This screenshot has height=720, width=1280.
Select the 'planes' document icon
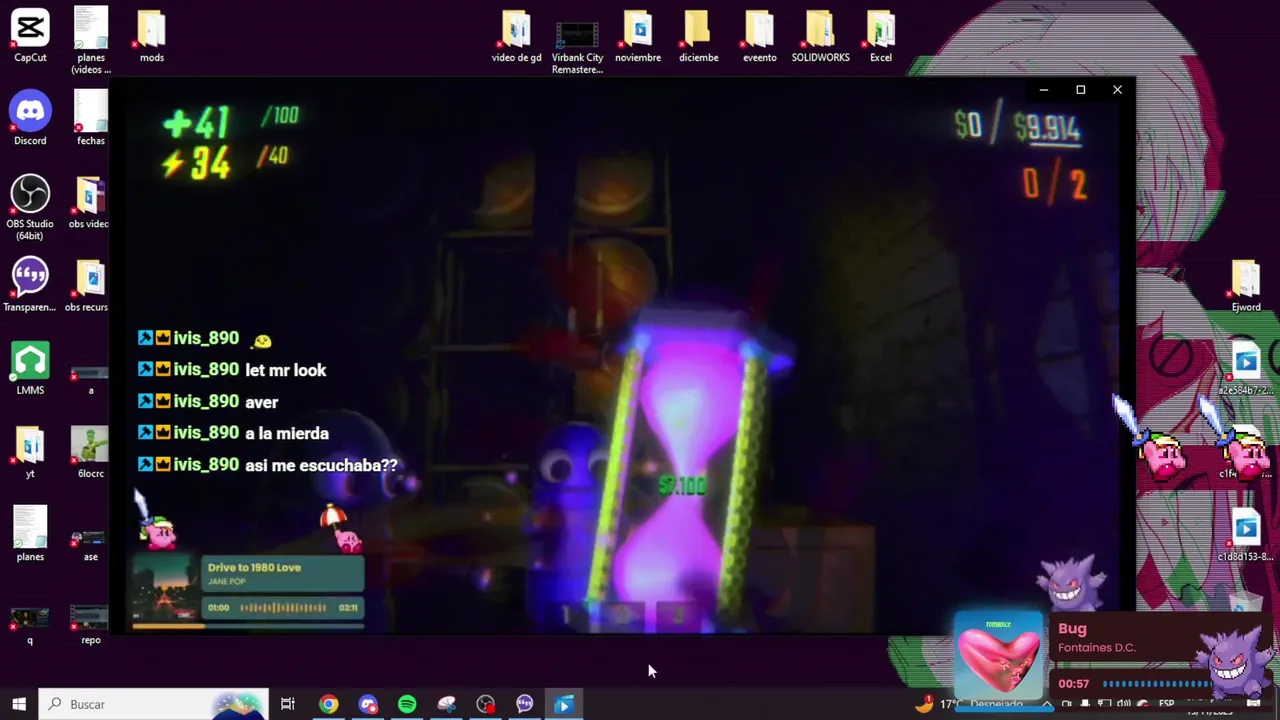[30, 535]
